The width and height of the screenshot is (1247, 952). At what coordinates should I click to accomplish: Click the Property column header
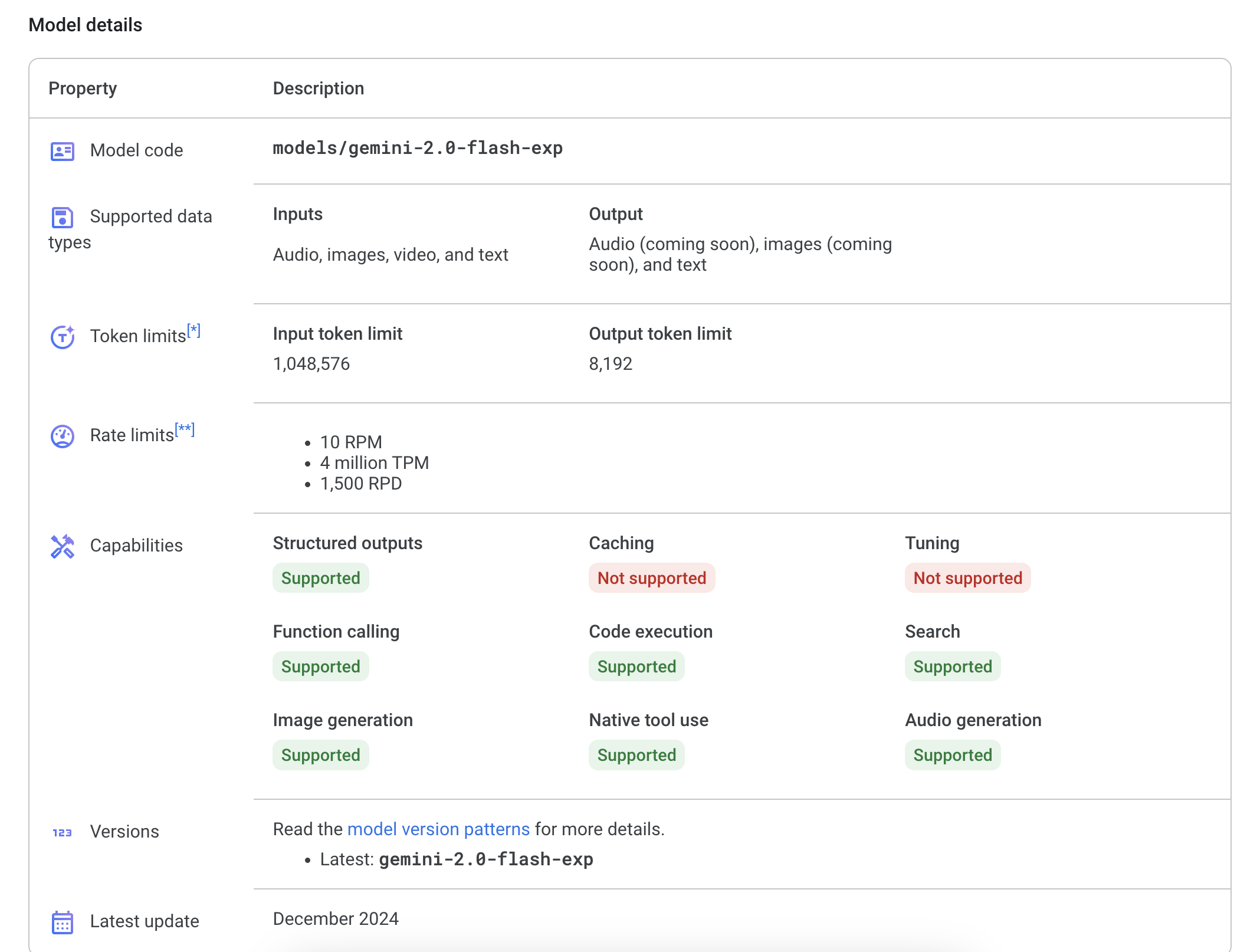coord(83,88)
